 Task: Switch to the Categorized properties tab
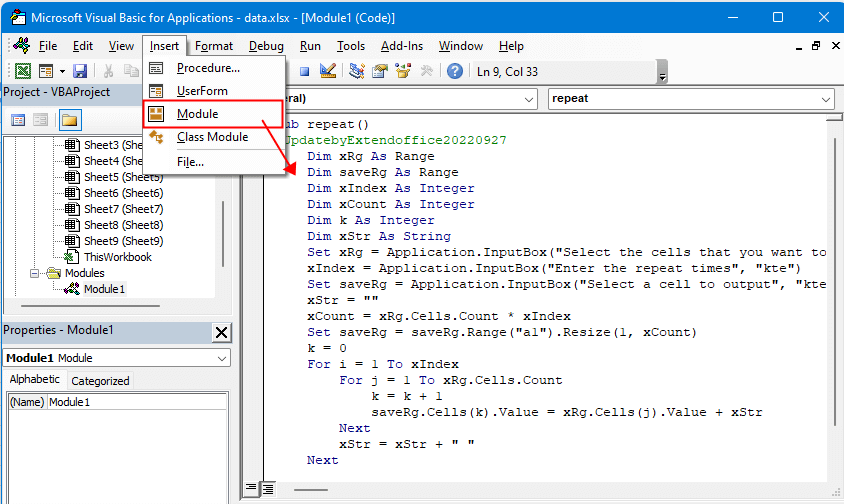coord(100,380)
